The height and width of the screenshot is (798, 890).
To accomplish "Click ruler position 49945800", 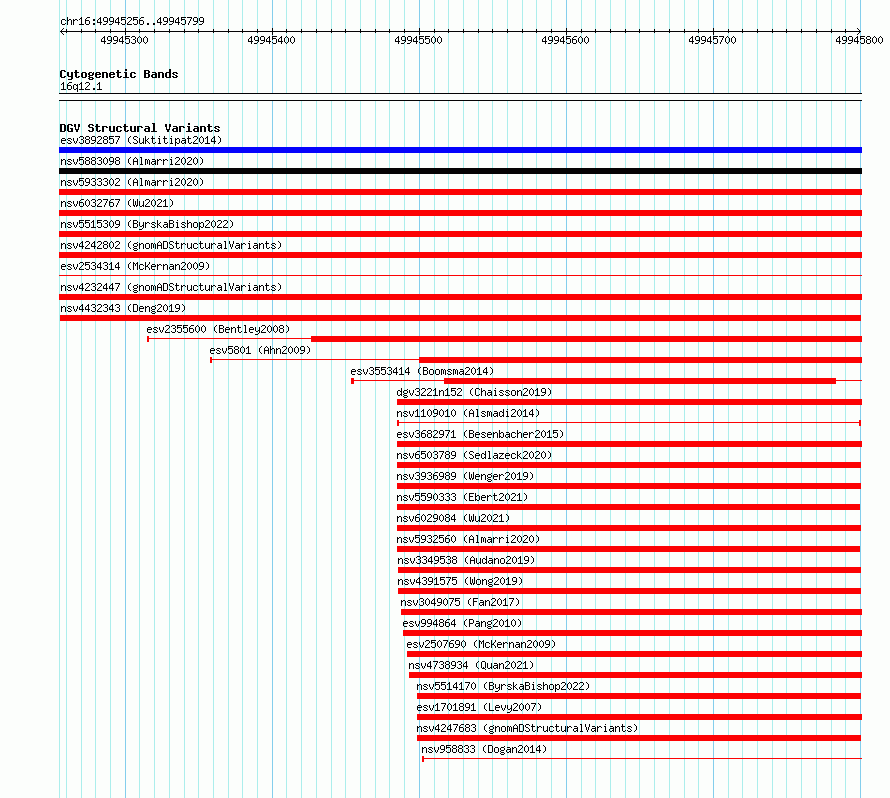I will (x=859, y=40).
